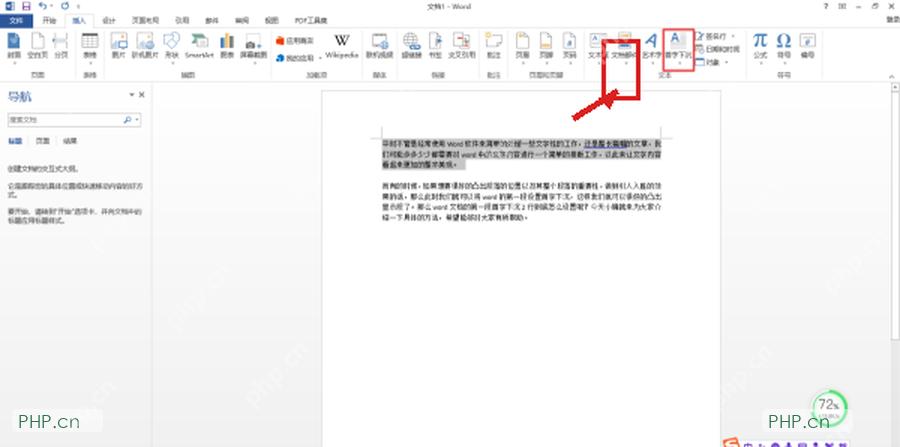Switch to the Home (开始) tab
The image size is (900, 447).
[49, 21]
